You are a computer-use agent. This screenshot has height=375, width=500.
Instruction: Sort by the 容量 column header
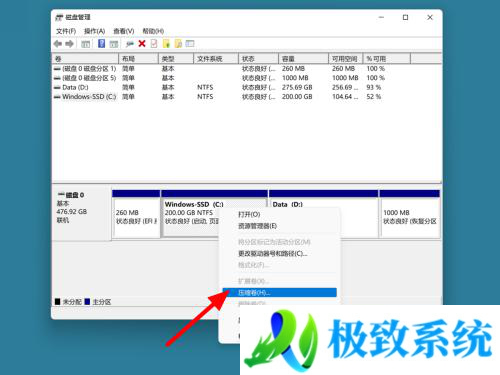[303, 59]
